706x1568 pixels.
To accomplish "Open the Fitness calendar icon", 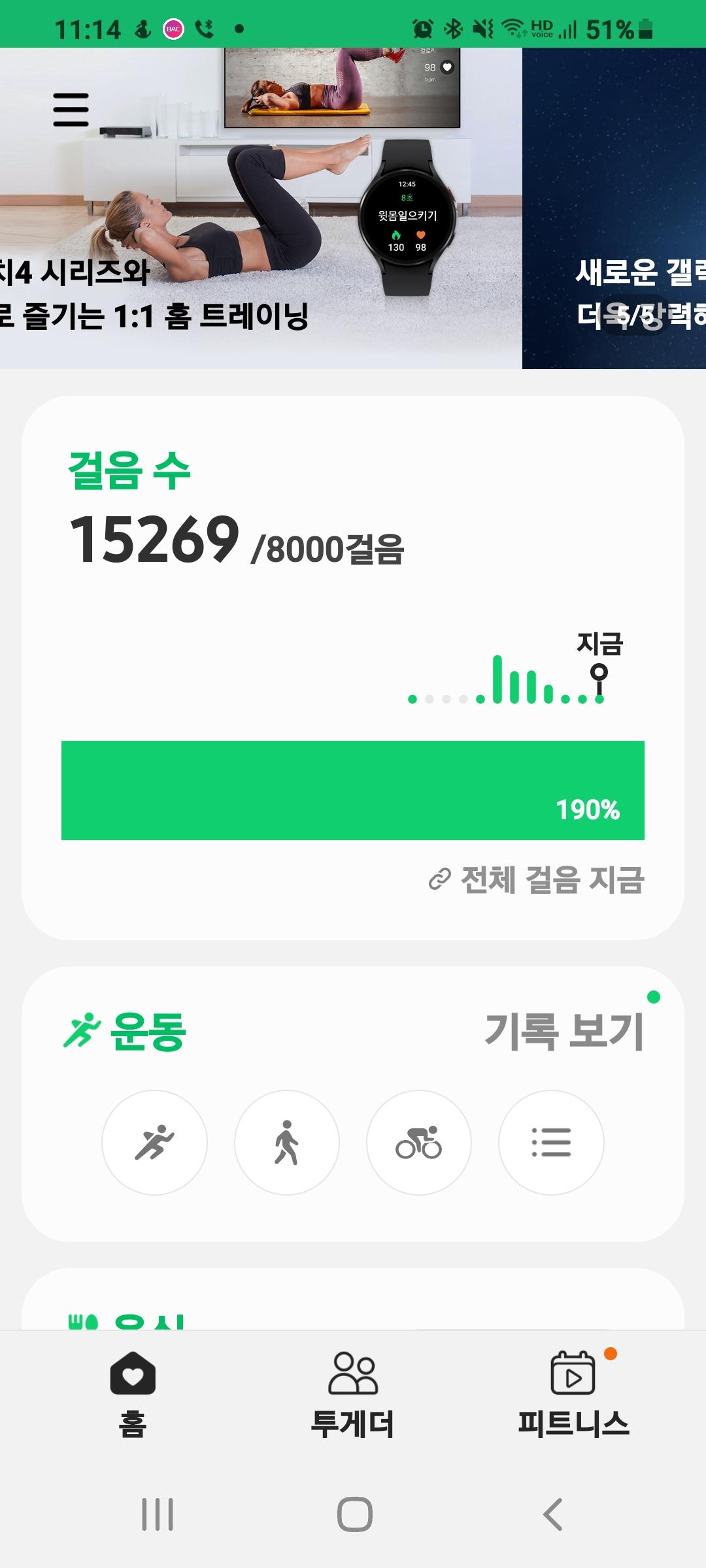I will pos(573,1372).
